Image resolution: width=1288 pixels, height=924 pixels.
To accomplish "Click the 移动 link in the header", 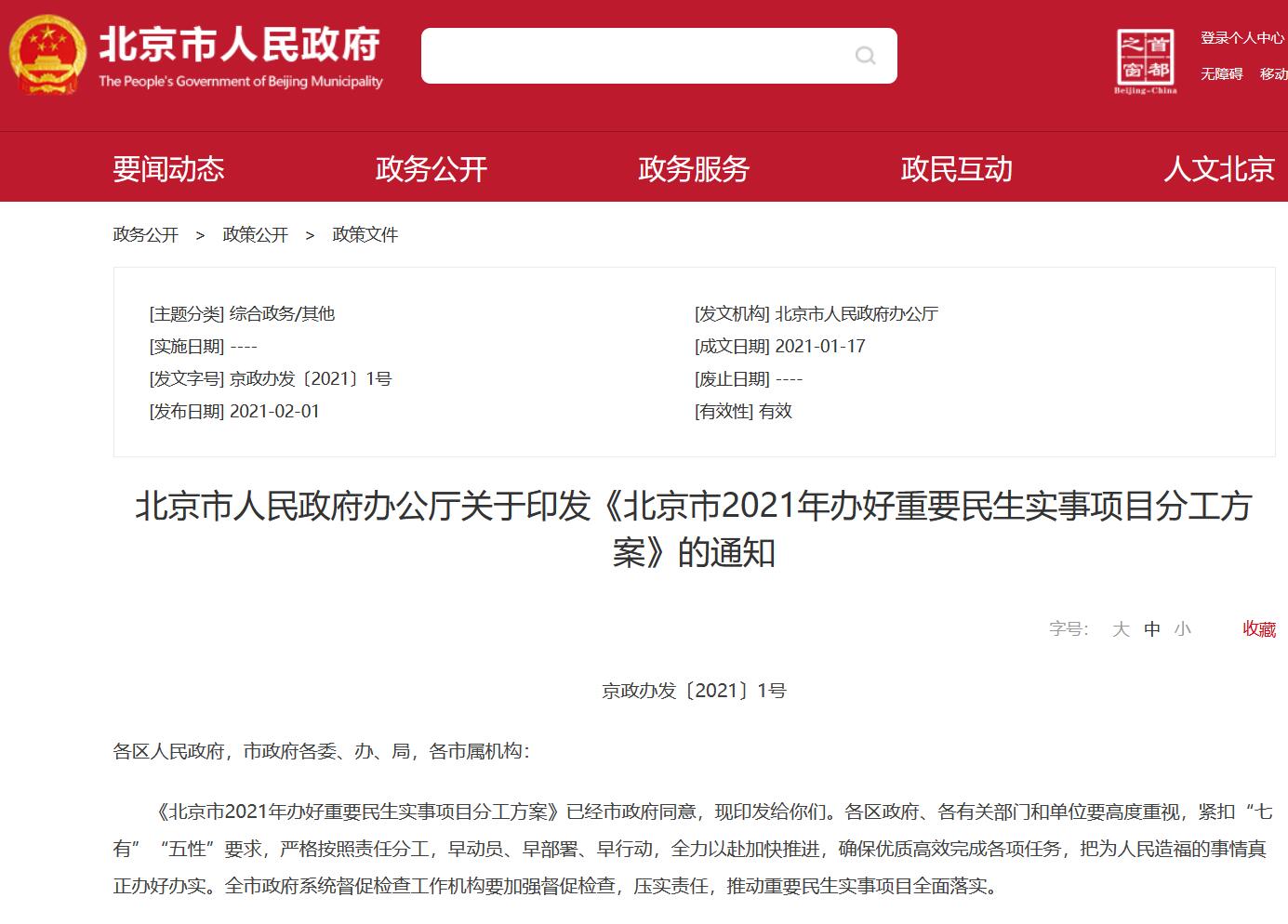I will (1274, 73).
